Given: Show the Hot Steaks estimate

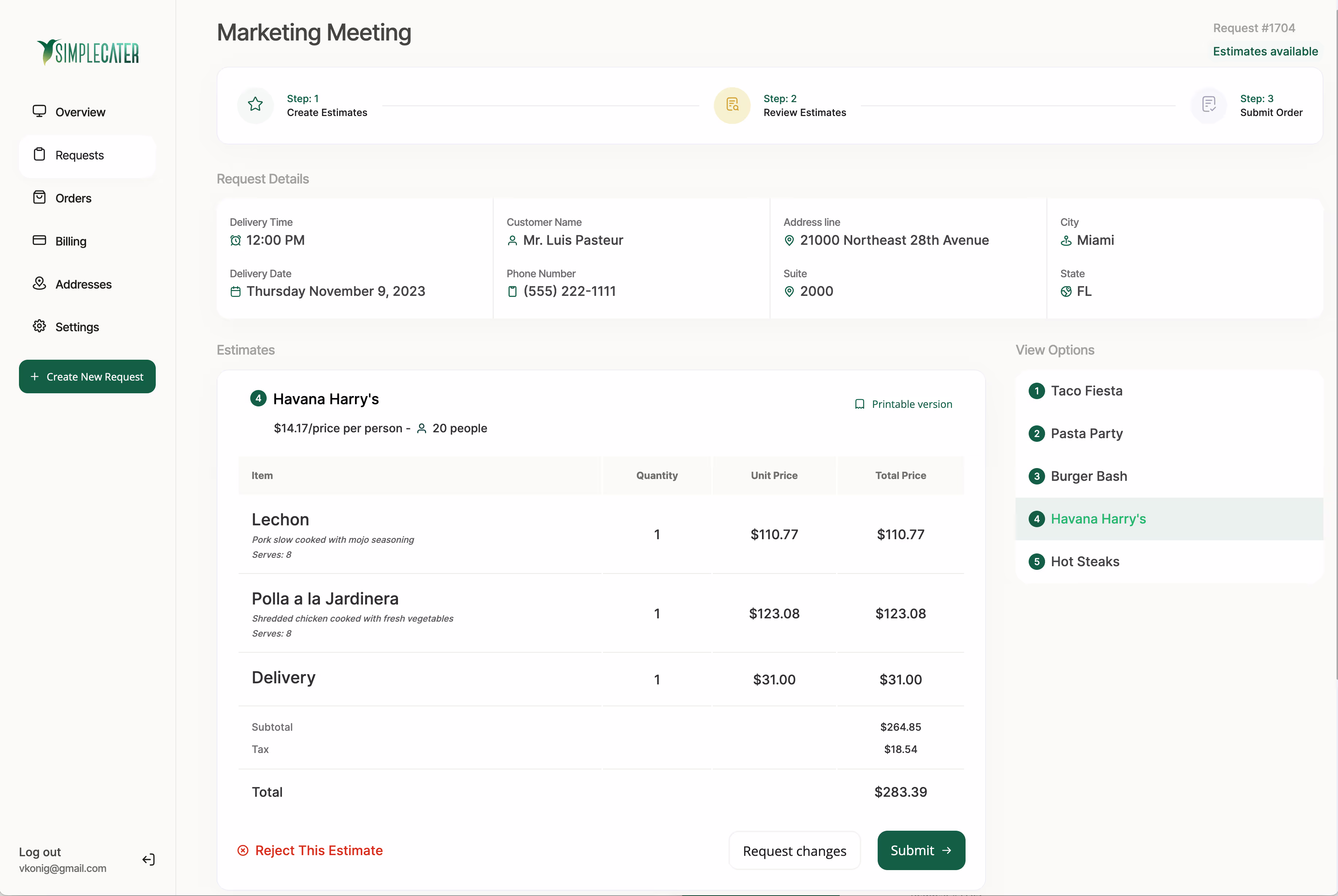Looking at the screenshot, I should [x=1084, y=562].
